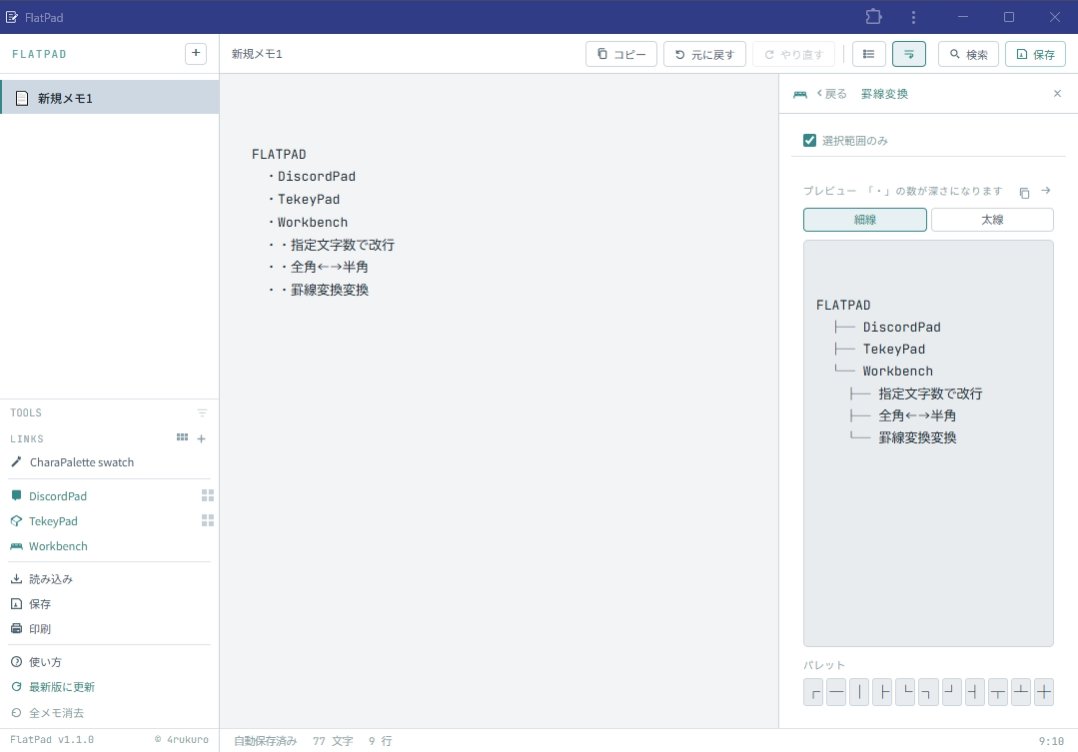Screen dimensions: 1078x752
Task: Insert the ┼ cross palette character
Action: (x=1044, y=692)
